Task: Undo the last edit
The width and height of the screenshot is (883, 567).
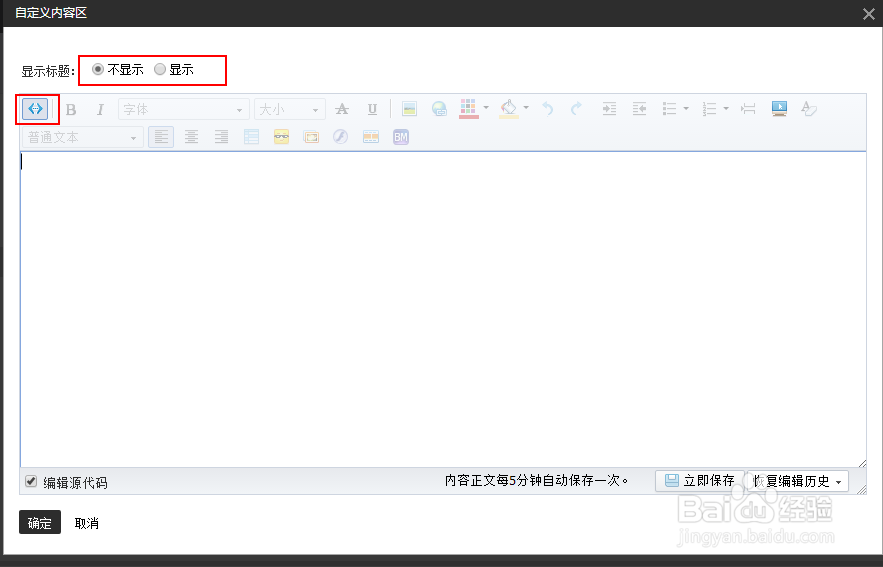Action: (x=547, y=108)
